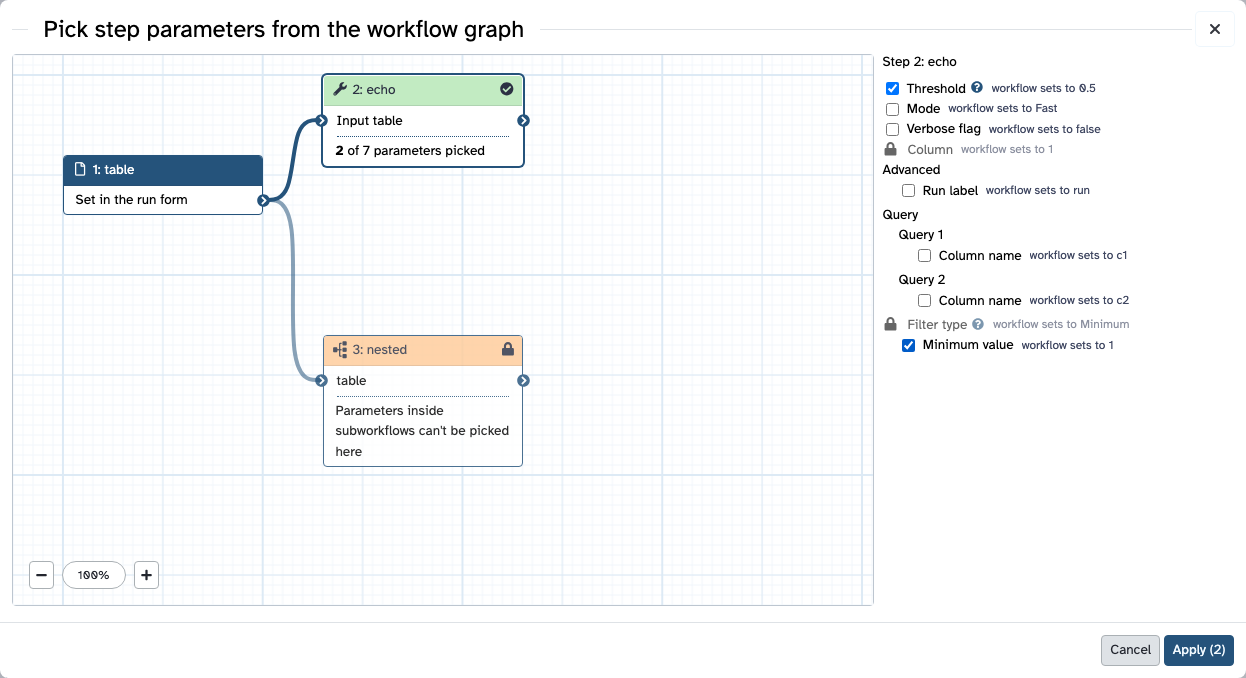Screen dimensions: 1246x678
Task: Click the Threshold help question mark icon
Action: [977, 88]
